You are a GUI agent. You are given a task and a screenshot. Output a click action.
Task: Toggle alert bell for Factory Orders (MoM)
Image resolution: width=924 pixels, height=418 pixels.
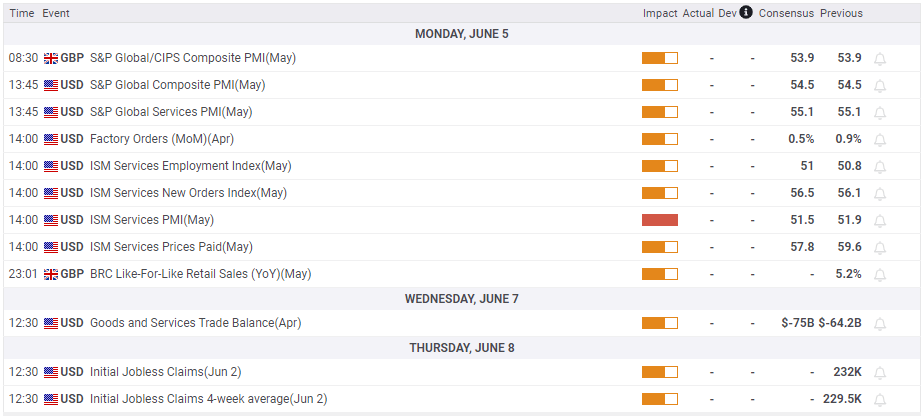(880, 139)
